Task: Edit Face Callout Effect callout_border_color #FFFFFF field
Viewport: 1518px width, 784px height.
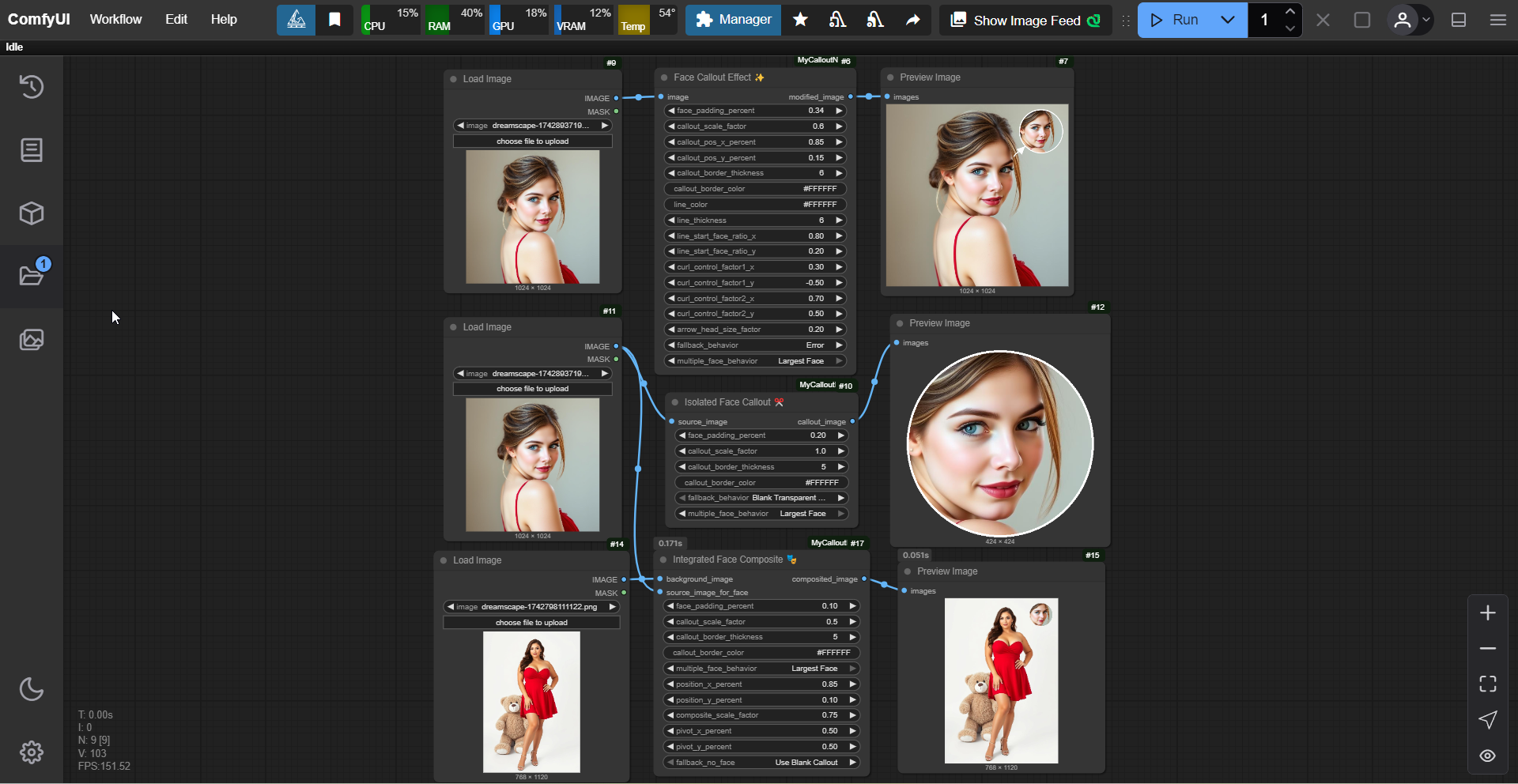Action: point(755,189)
